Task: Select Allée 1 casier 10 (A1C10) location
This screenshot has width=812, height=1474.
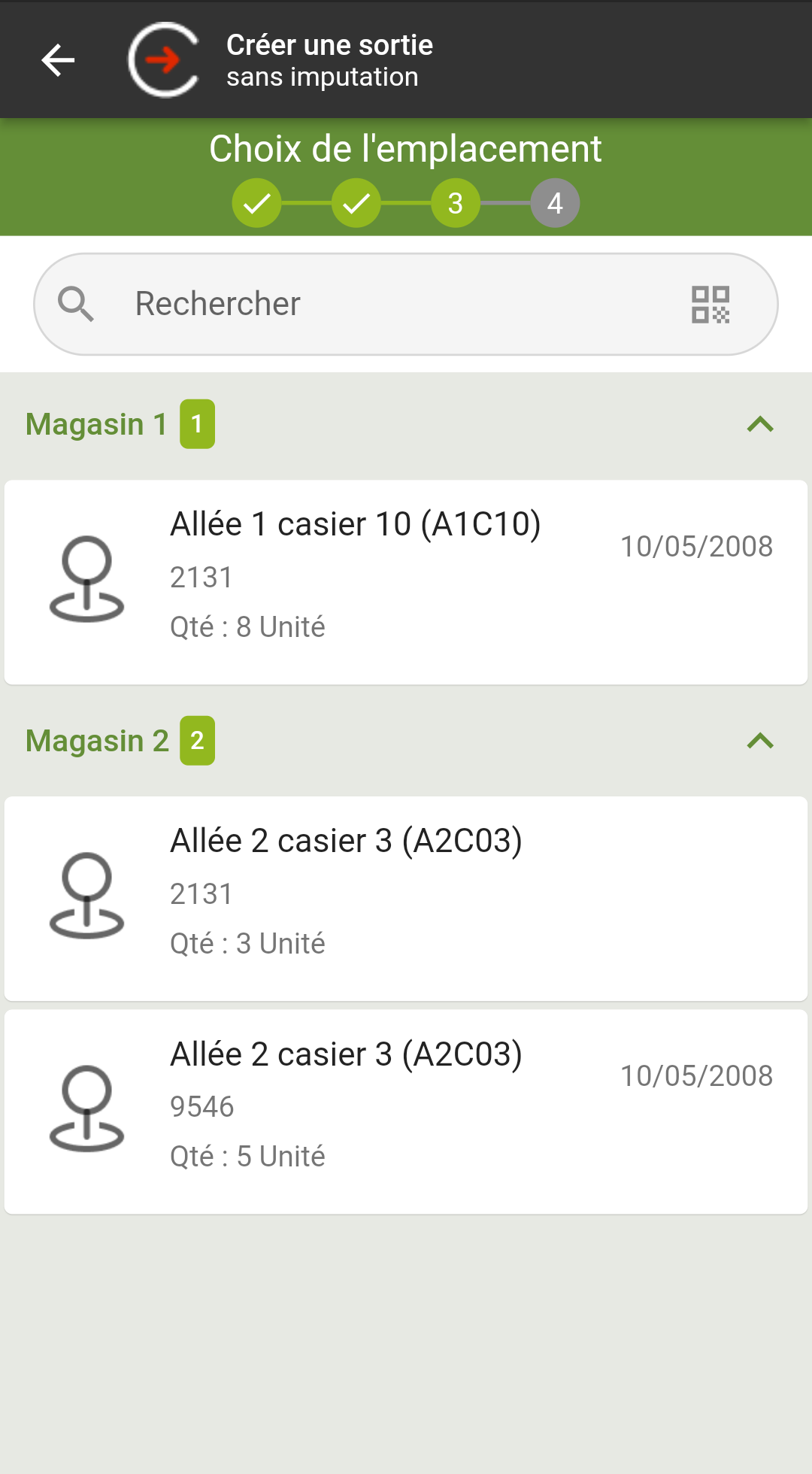Action: 406,582
